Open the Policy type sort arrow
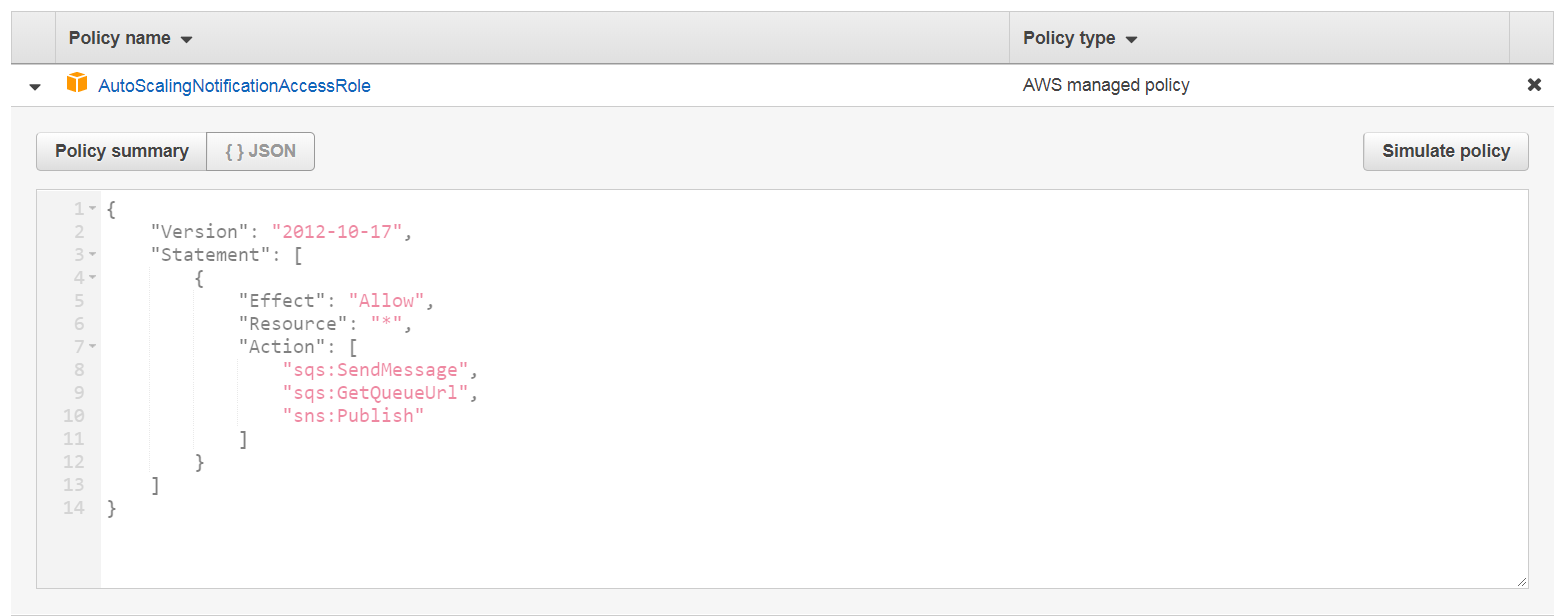Image resolution: width=1562 pixels, height=616 pixels. (1131, 40)
